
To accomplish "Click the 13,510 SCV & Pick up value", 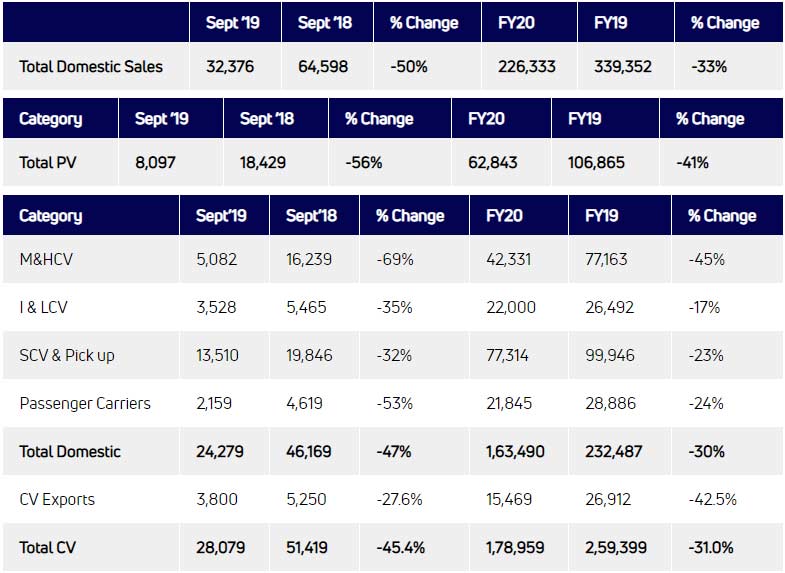I will pyautogui.click(x=221, y=355).
